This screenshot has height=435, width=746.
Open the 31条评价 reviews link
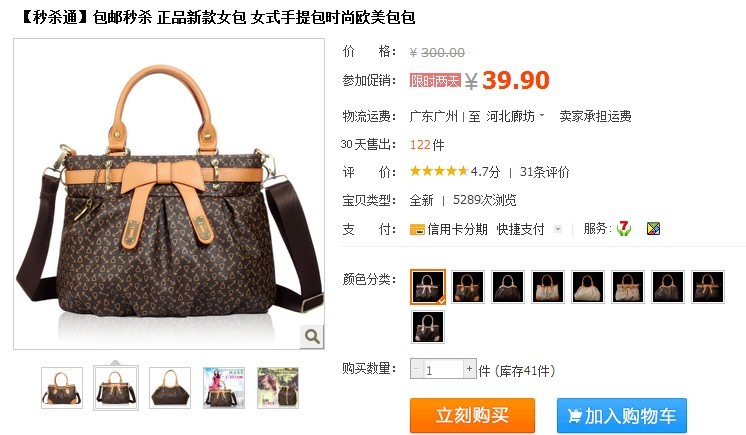544,172
